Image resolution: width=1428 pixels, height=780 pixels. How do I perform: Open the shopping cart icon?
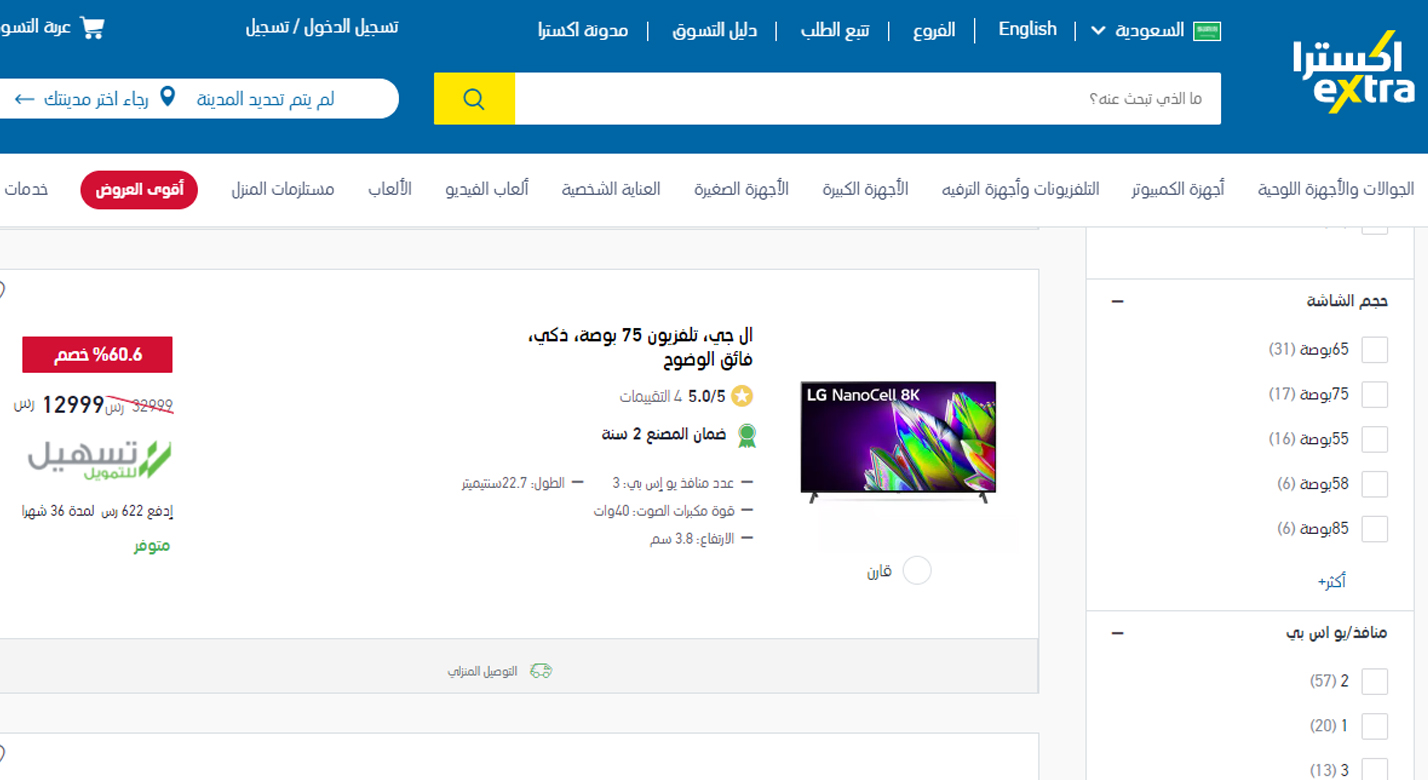pos(92,27)
